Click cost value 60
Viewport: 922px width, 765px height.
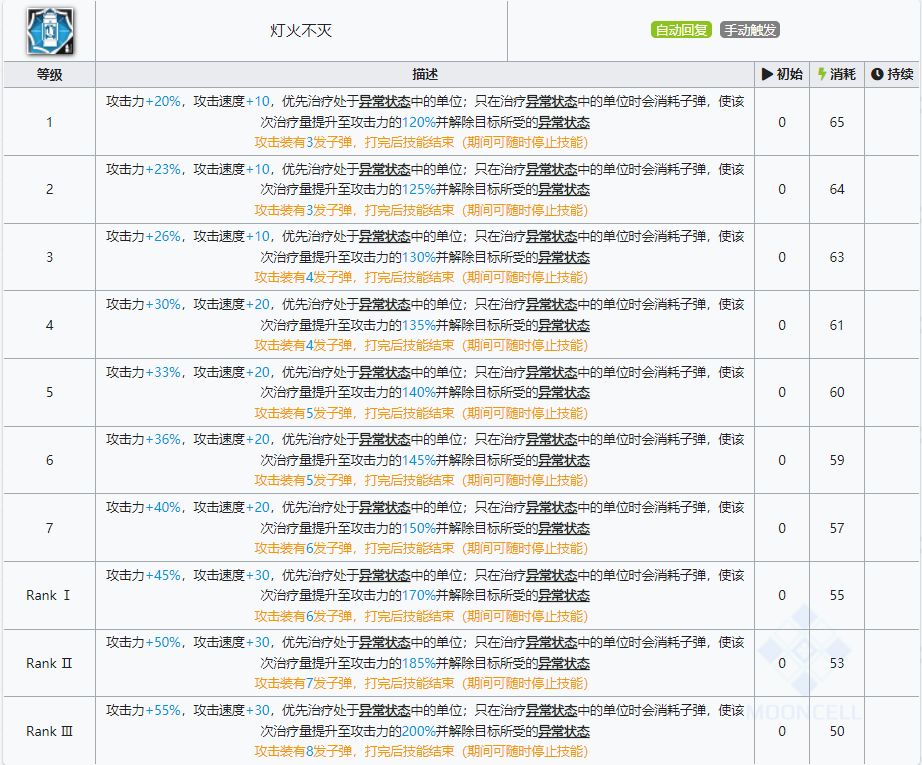coord(837,392)
